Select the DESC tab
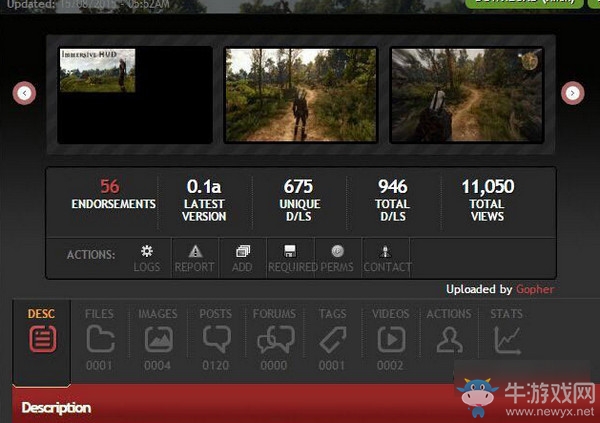This screenshot has width=600, height=423. pyautogui.click(x=42, y=342)
